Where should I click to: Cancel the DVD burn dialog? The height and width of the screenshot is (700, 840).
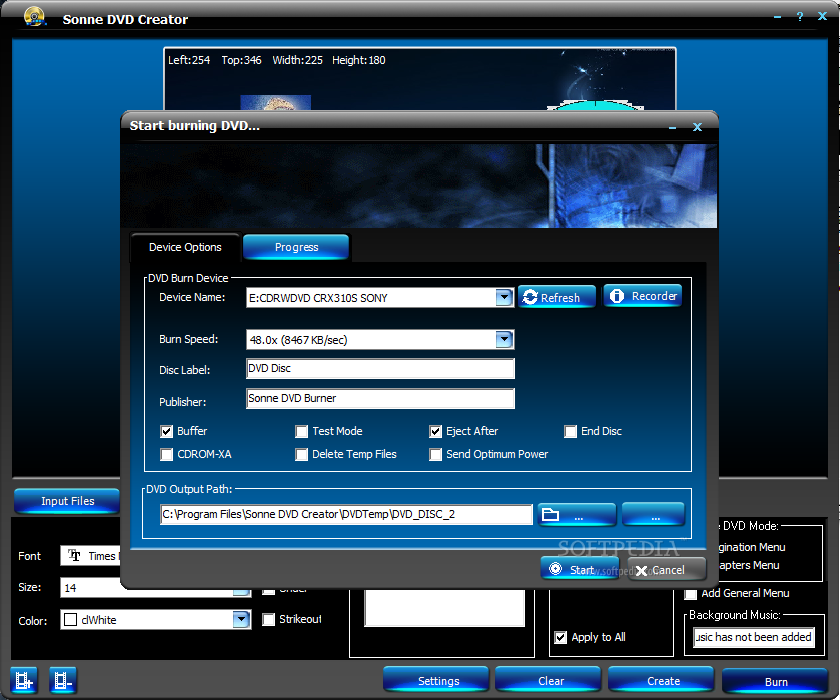pos(667,569)
